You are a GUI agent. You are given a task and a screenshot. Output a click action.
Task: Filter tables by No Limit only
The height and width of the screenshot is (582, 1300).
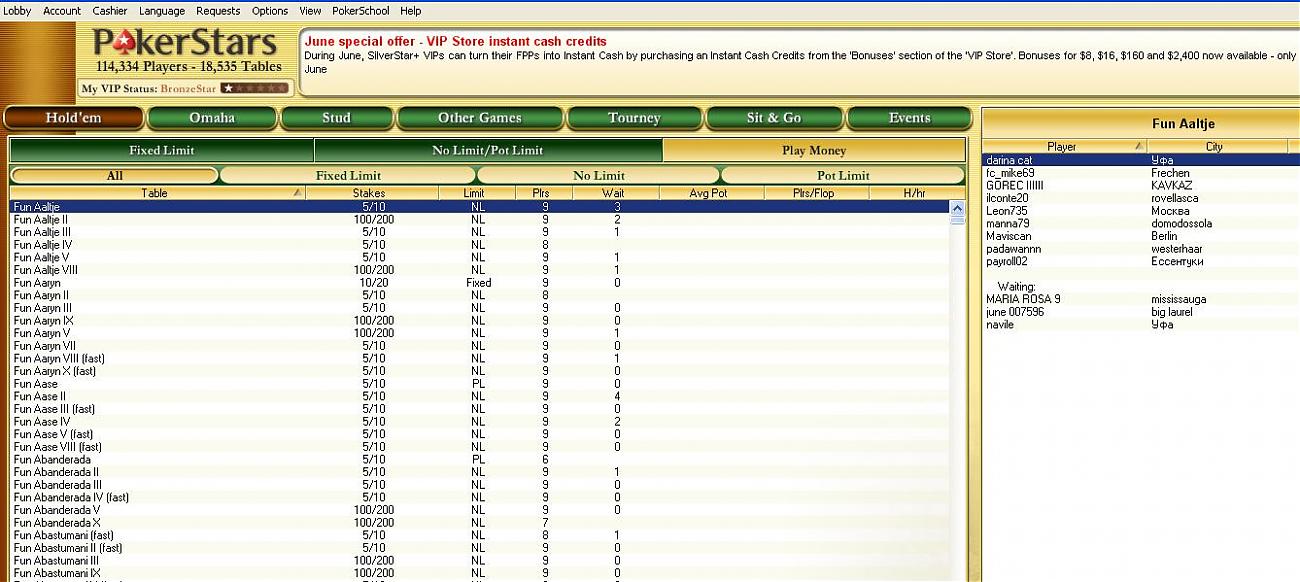tap(598, 176)
